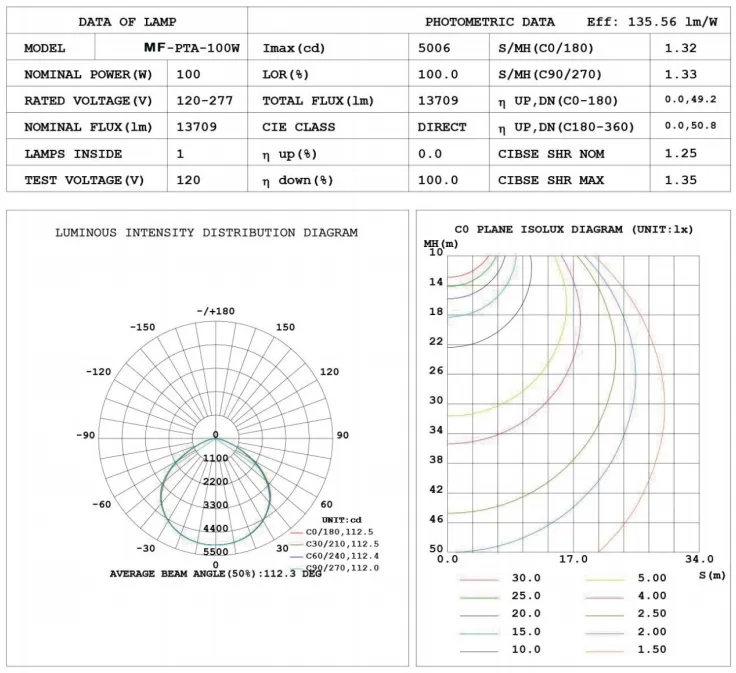Screen dimensions: 736x673
Task: Click the 25.0 lux legend line
Action: [x=479, y=597]
